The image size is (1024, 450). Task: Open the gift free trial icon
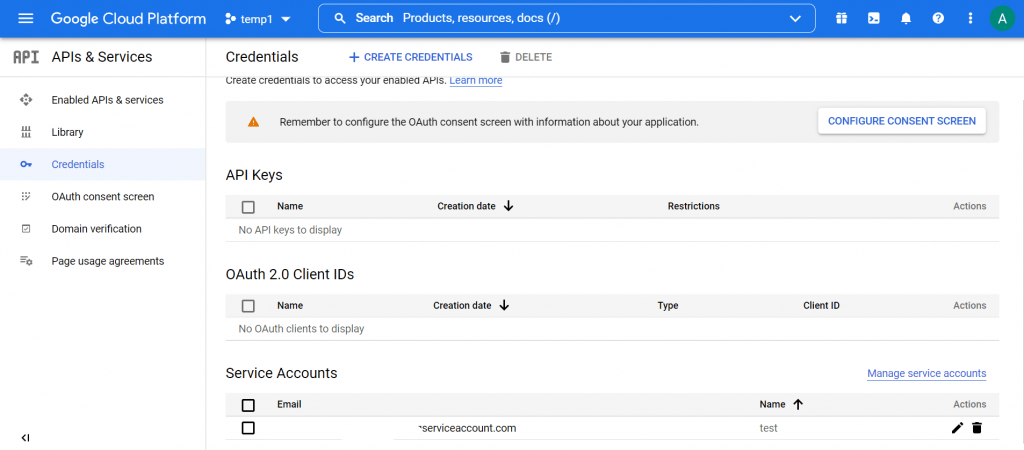pos(841,18)
